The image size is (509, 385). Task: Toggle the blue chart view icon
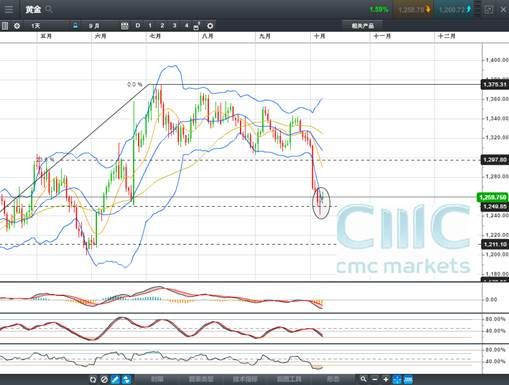coord(408,379)
